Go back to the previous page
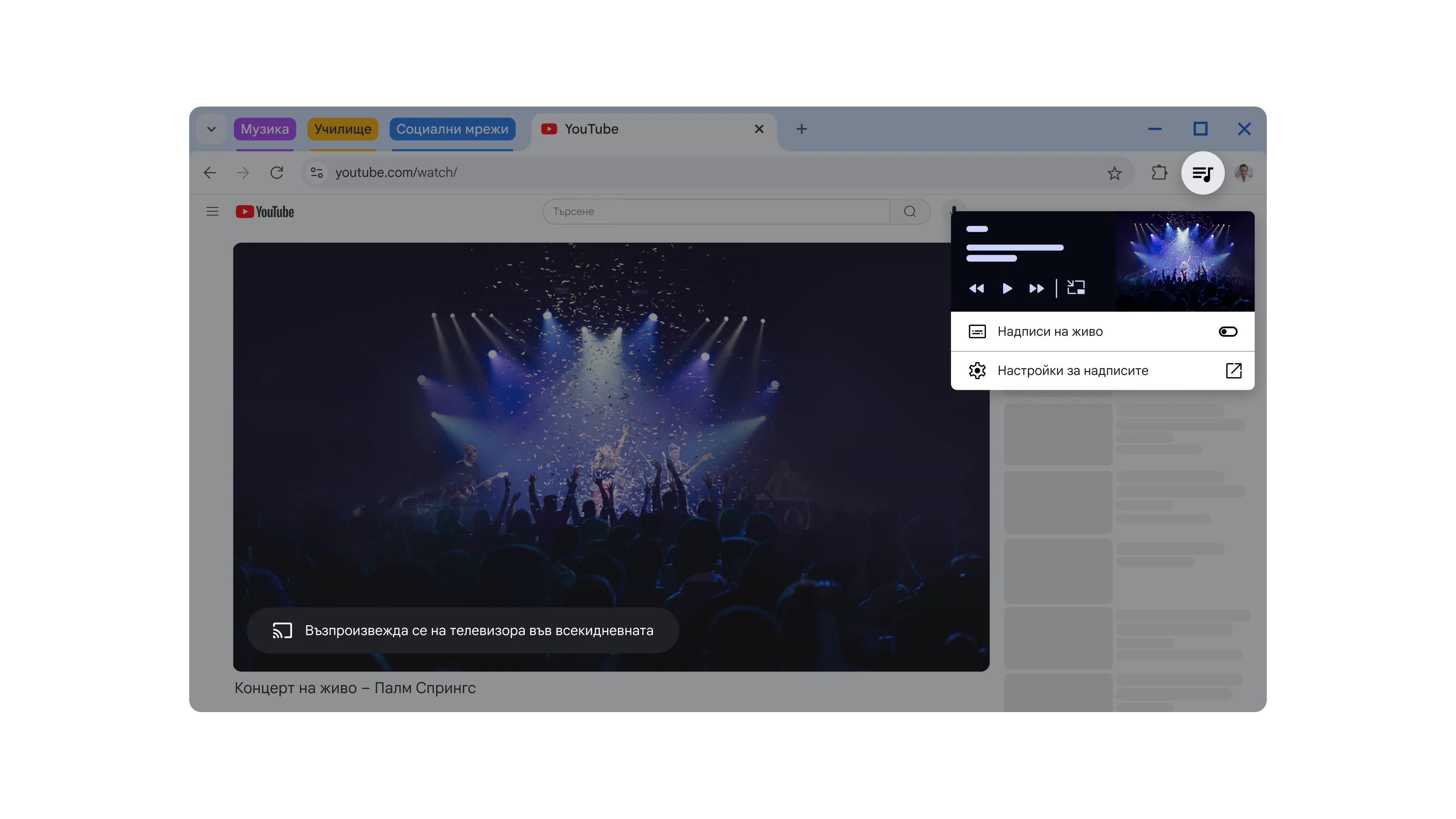Viewport: 1456px width, 819px height. pos(210,173)
